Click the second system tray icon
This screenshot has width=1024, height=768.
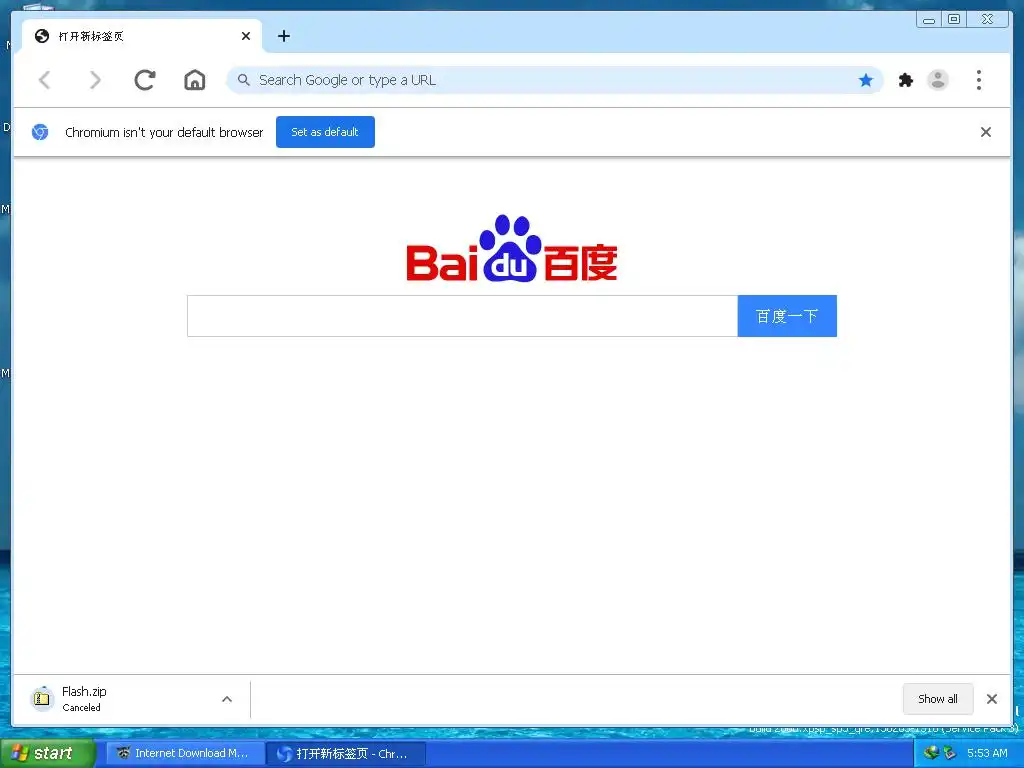click(x=949, y=753)
